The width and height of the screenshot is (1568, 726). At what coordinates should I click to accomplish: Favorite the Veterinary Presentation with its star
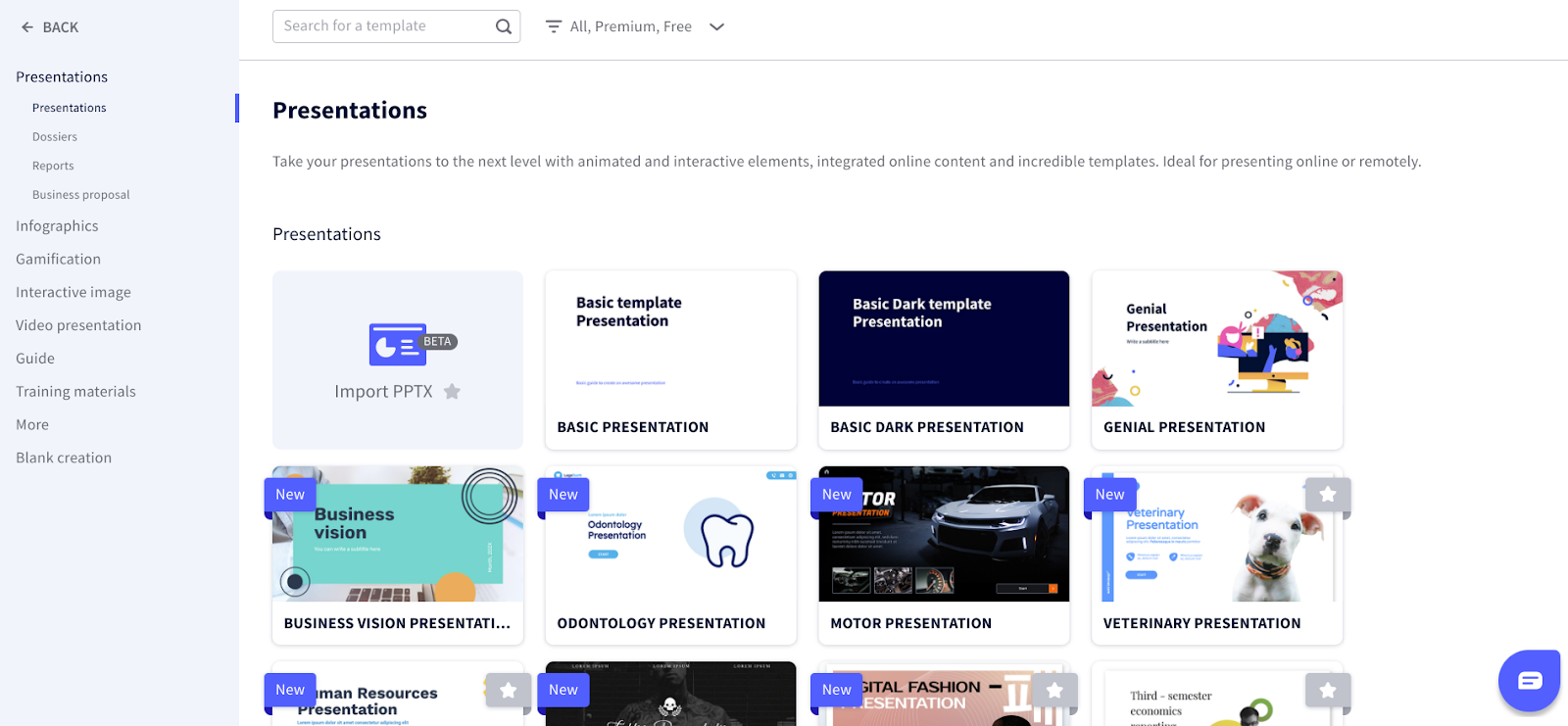click(1328, 495)
